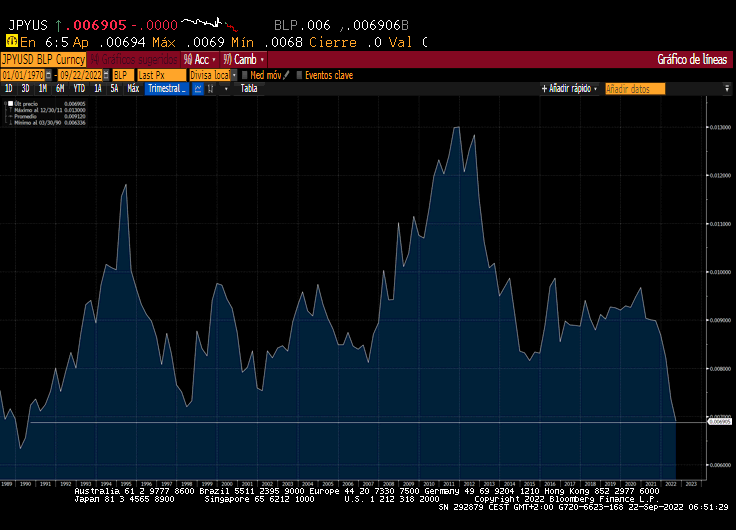Open the chart type dropdown arrow

pos(226,89)
